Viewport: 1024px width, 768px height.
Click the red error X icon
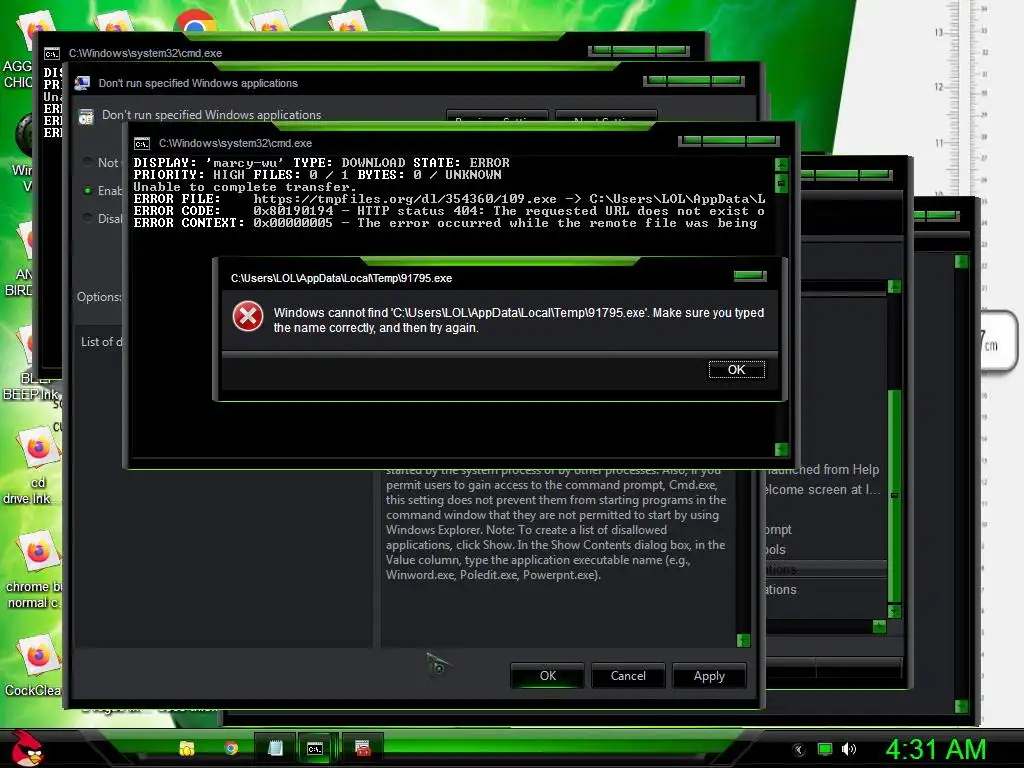point(248,317)
